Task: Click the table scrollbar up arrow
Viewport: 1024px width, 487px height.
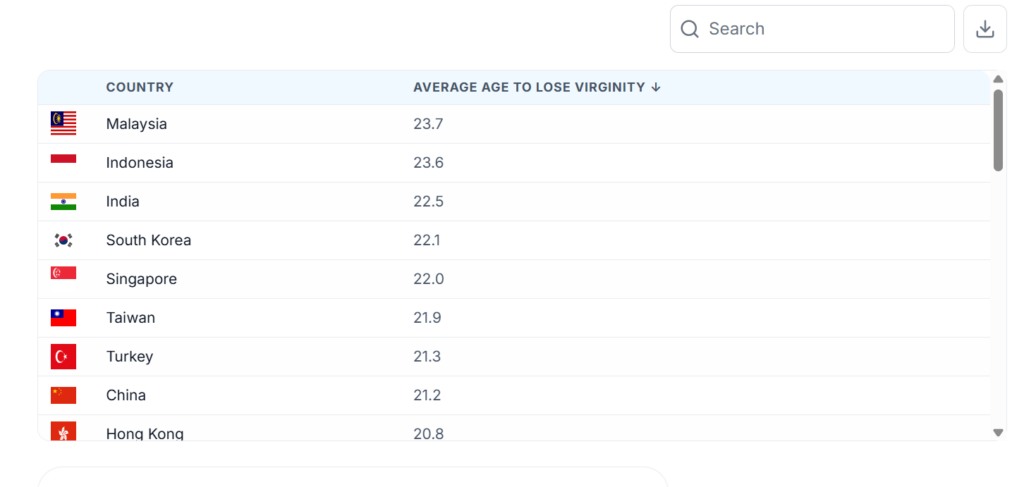Action: point(997,79)
